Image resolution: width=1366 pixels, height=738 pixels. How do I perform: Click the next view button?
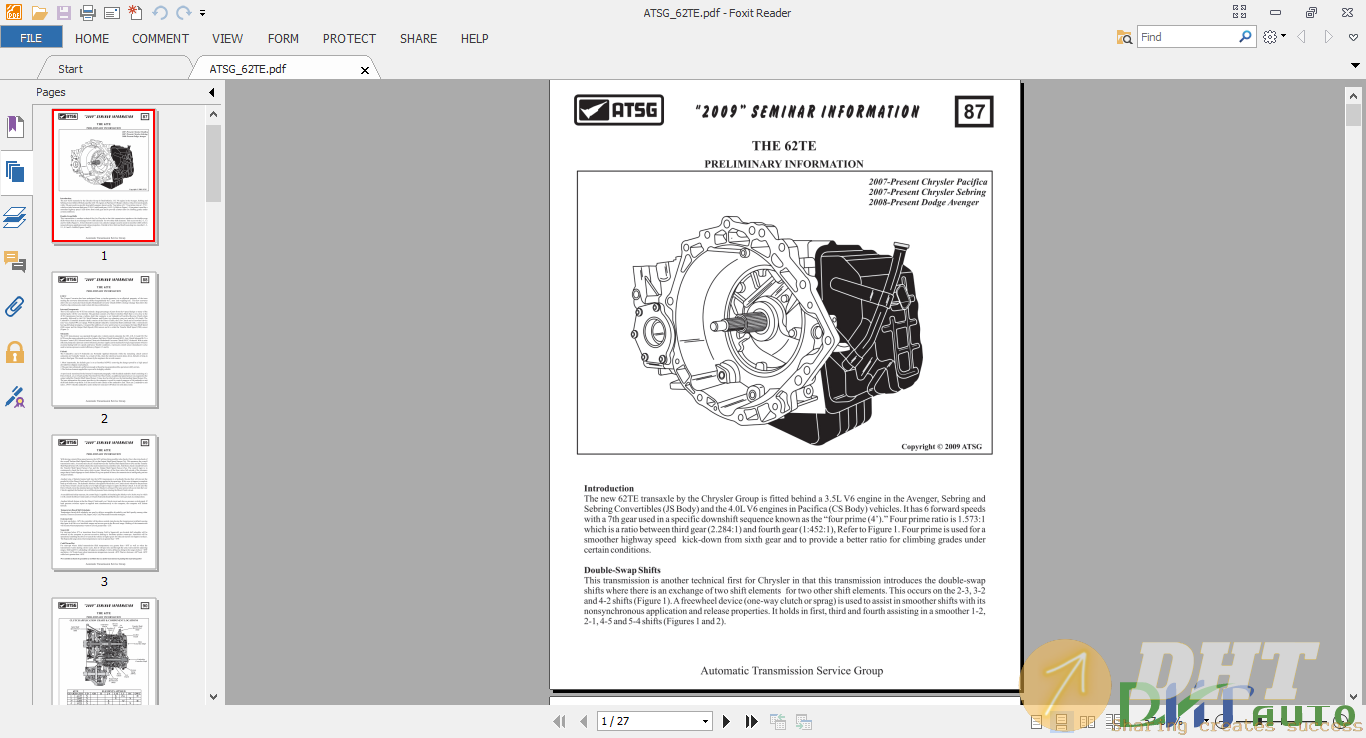point(802,721)
